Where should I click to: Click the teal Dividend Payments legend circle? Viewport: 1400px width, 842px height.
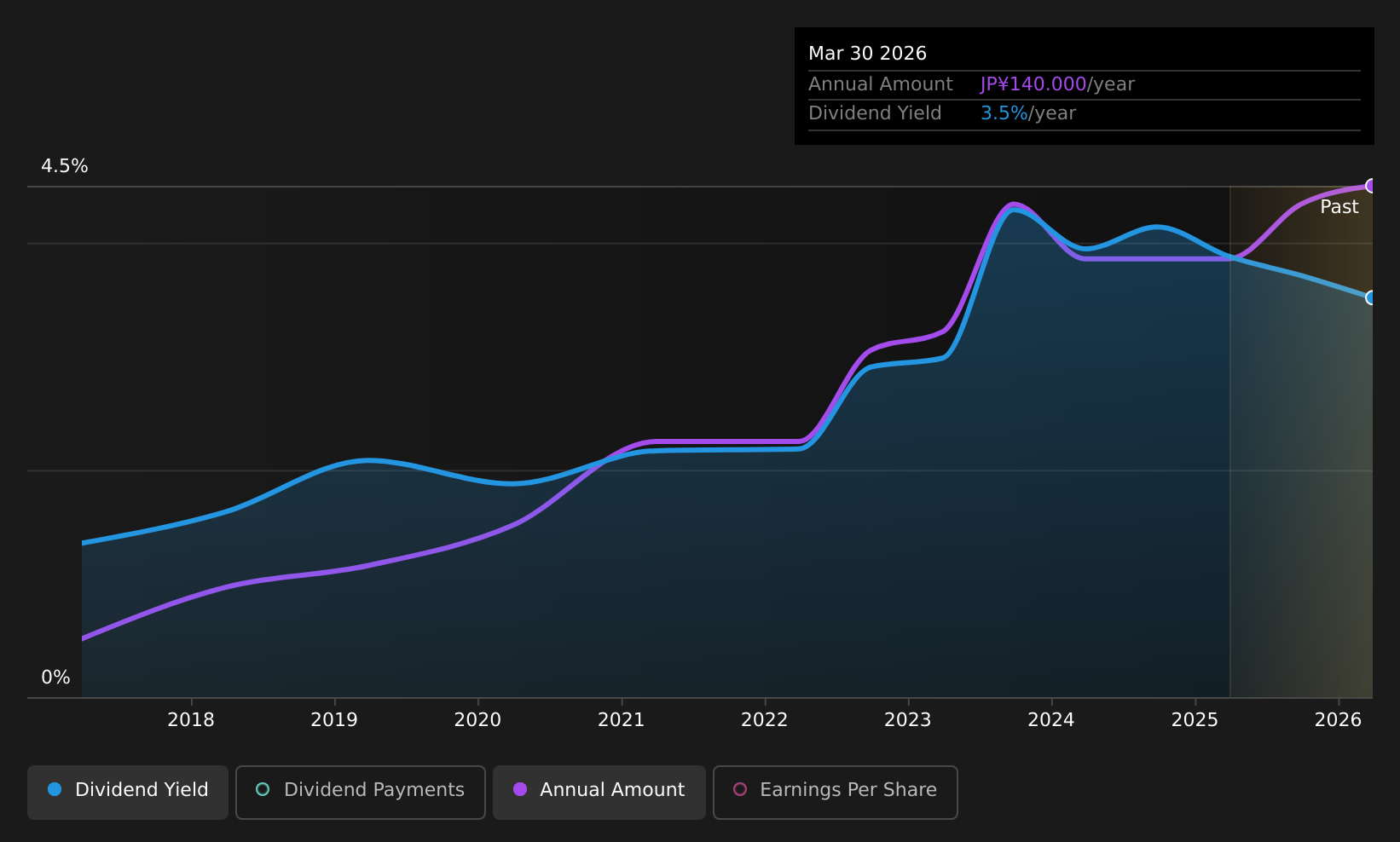pos(263,789)
